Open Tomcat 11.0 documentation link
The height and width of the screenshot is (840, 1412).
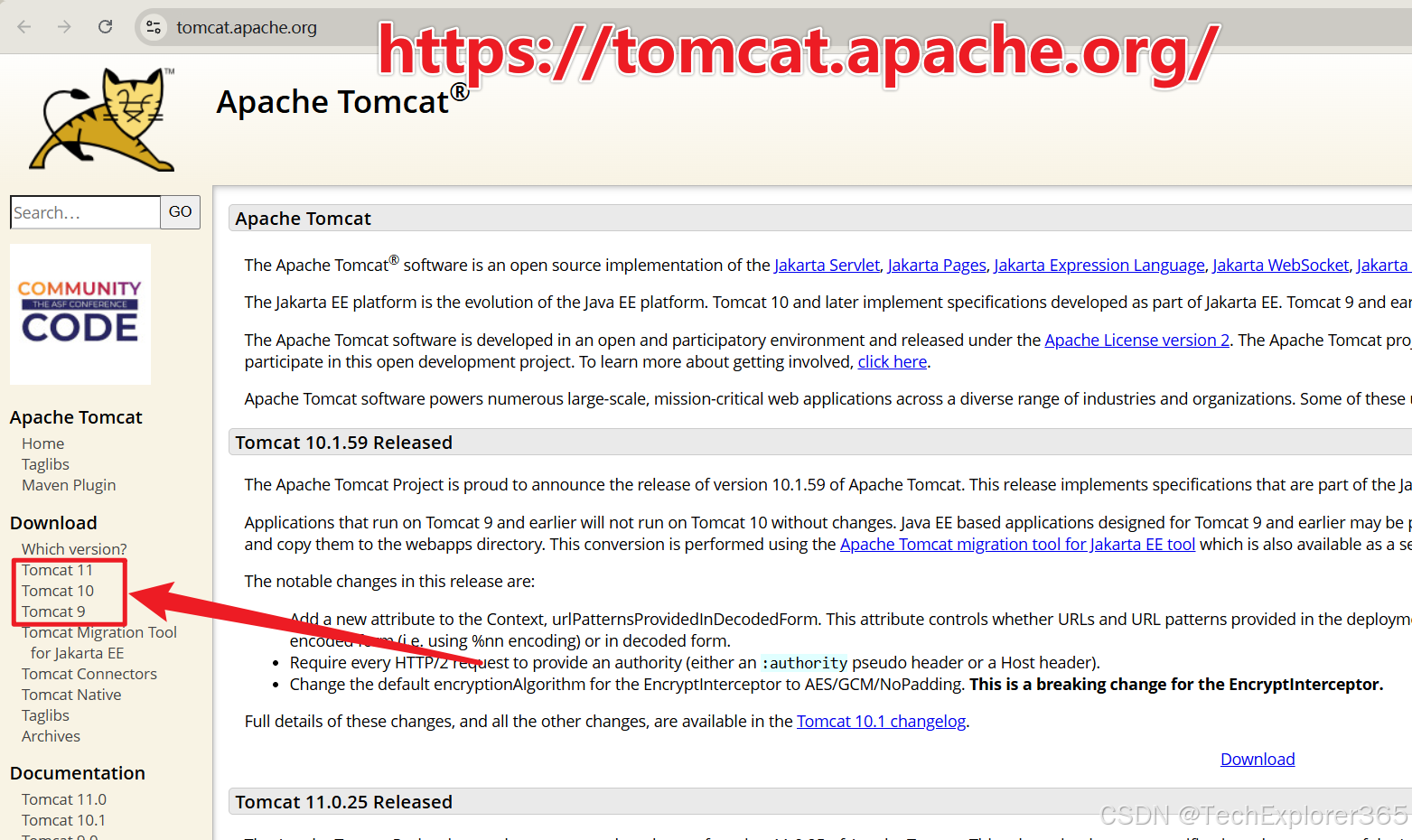pos(64,799)
